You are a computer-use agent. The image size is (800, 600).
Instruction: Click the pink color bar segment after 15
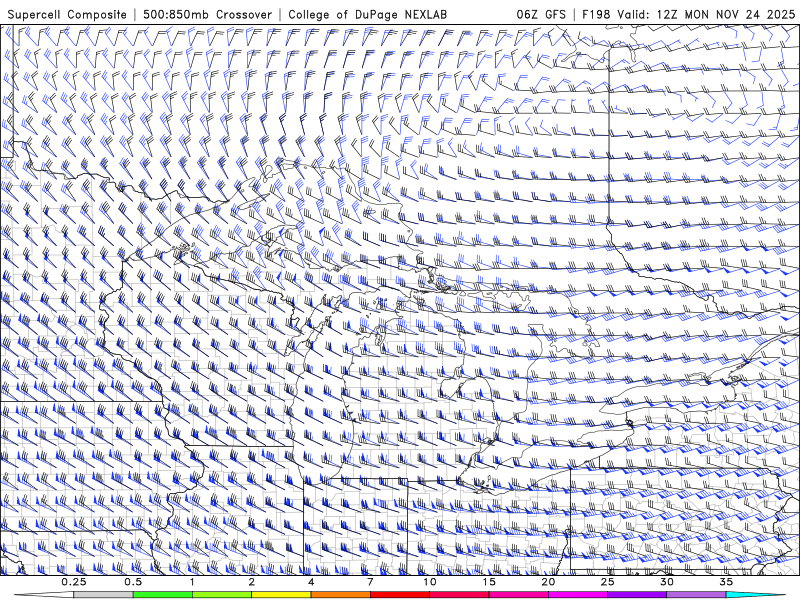pyautogui.click(x=518, y=595)
